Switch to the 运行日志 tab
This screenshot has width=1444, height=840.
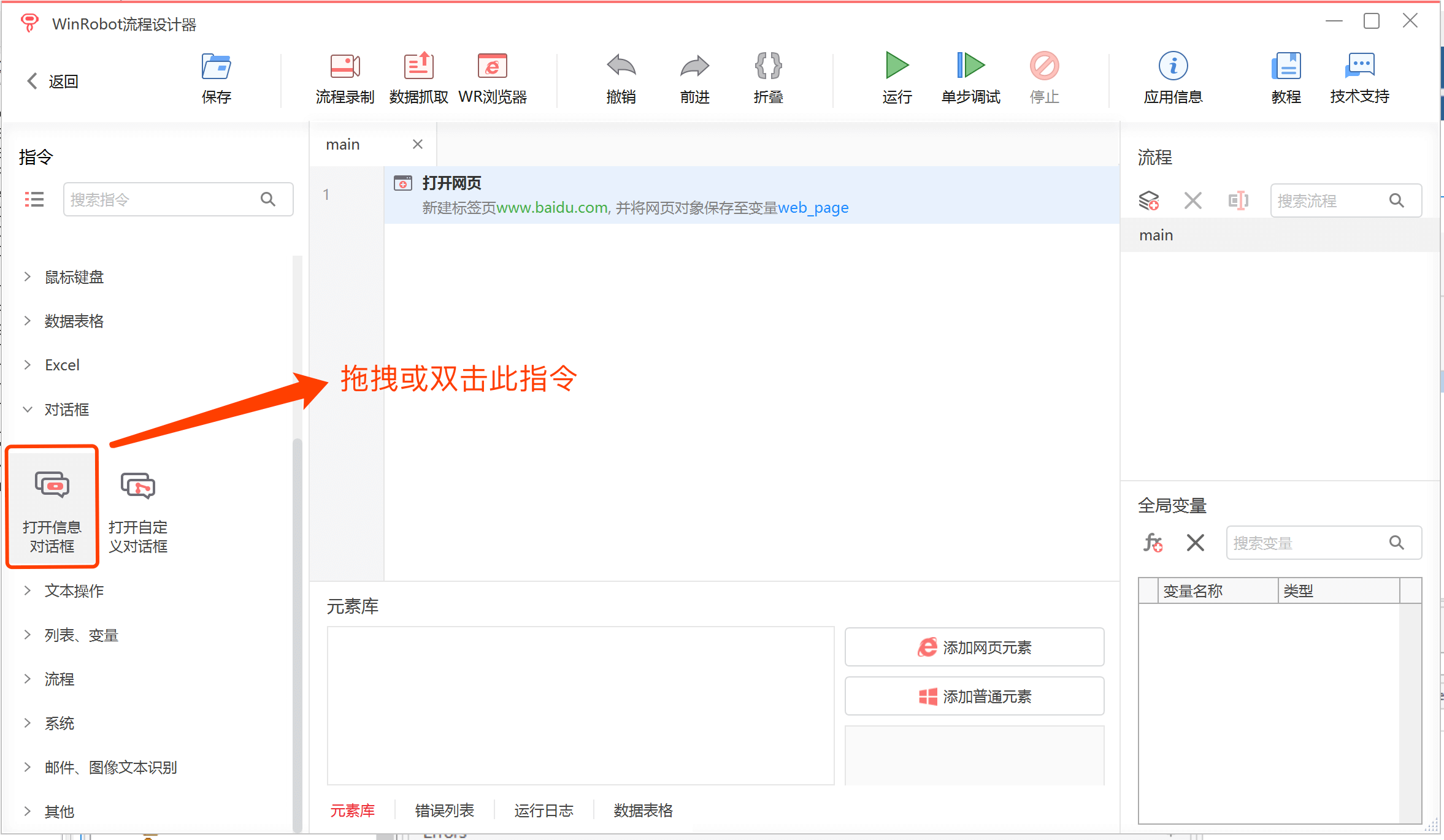click(543, 811)
